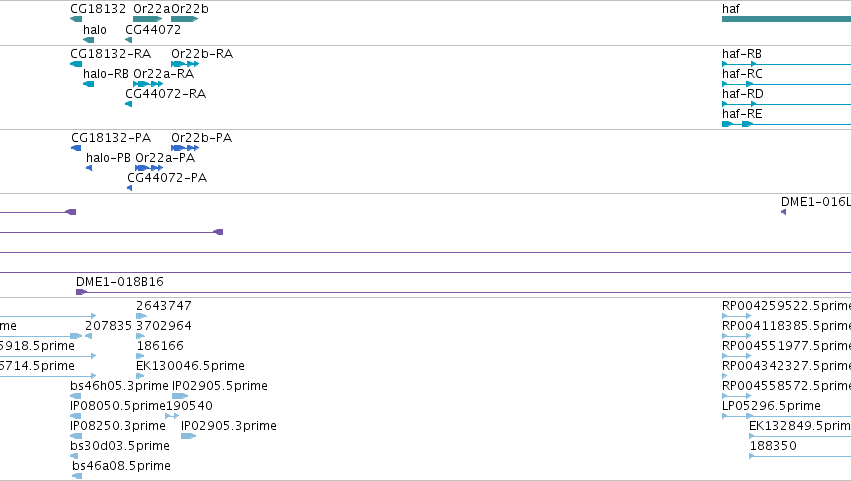The image size is (851, 481).
Task: Click the CG44072 gene arrow glyph
Action: pos(129,40)
